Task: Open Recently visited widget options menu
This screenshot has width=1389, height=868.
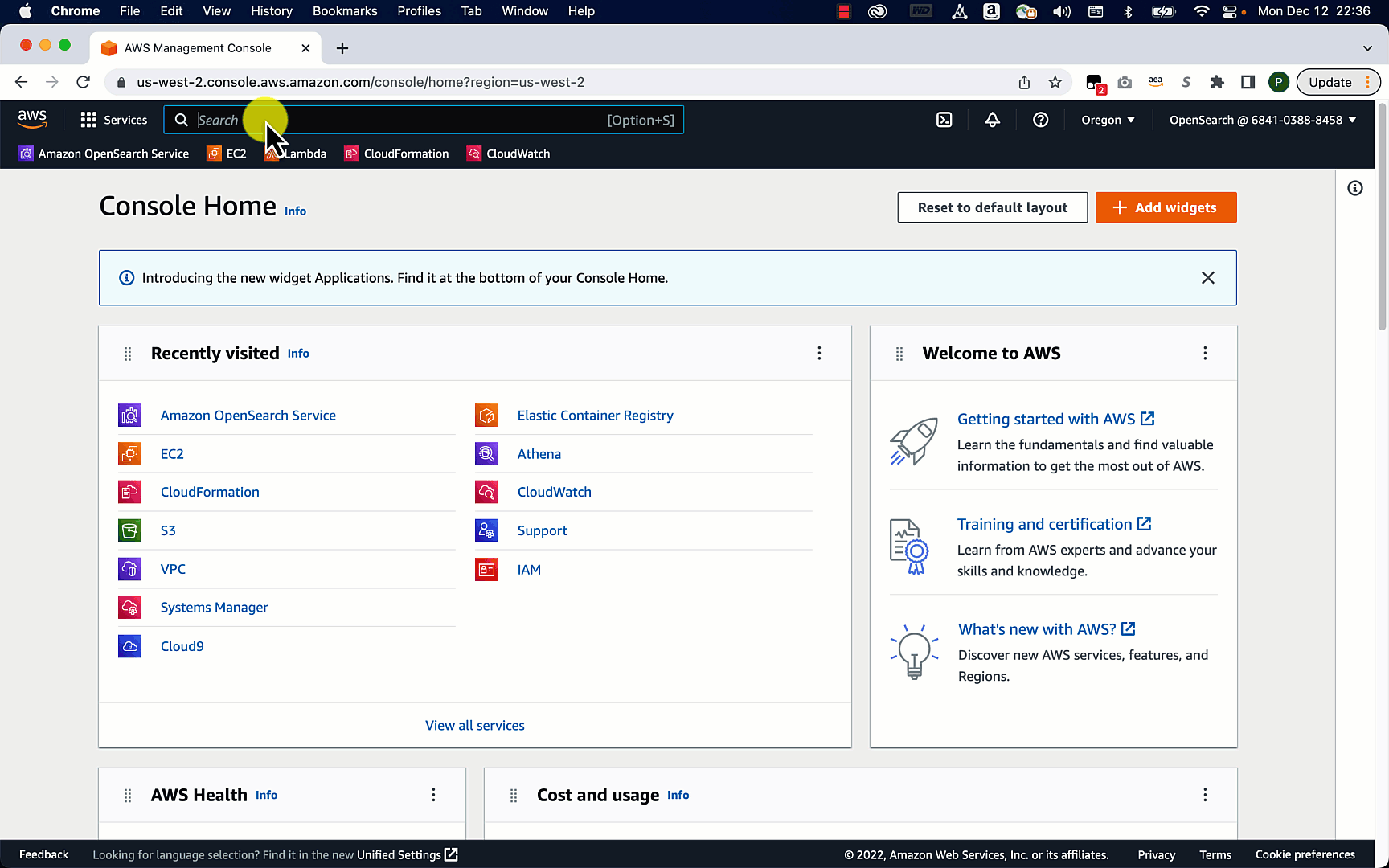Action: 819,354
